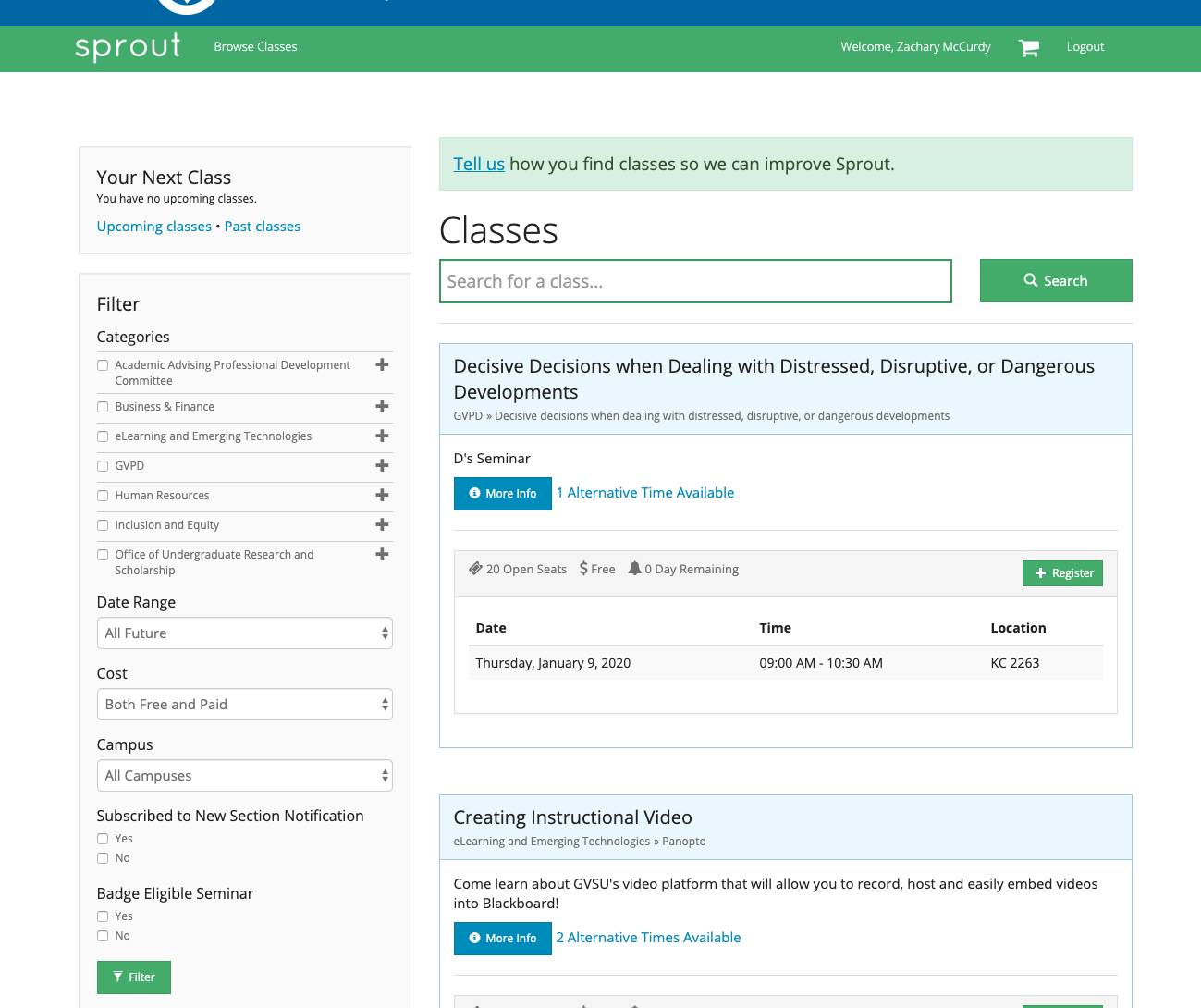Click Logout in the top bar
The height and width of the screenshot is (1008, 1201).
point(1085,47)
